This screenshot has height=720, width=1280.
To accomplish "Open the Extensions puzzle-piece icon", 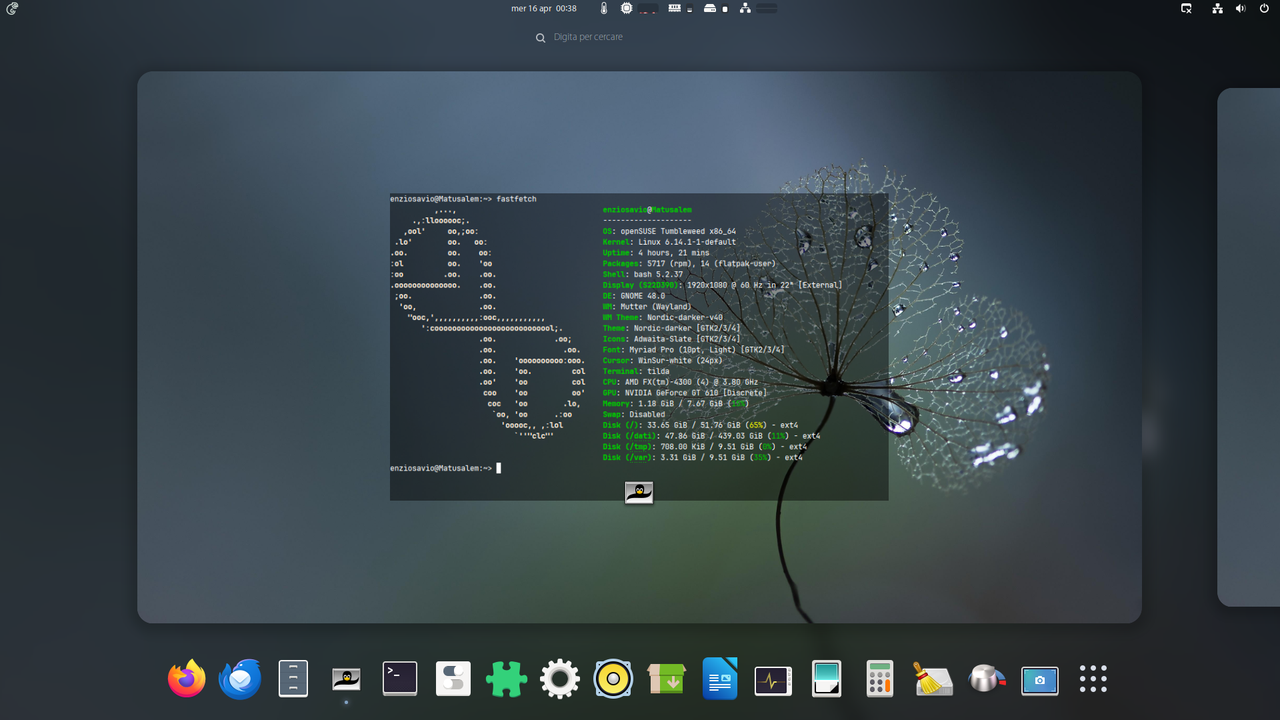I will 506,678.
